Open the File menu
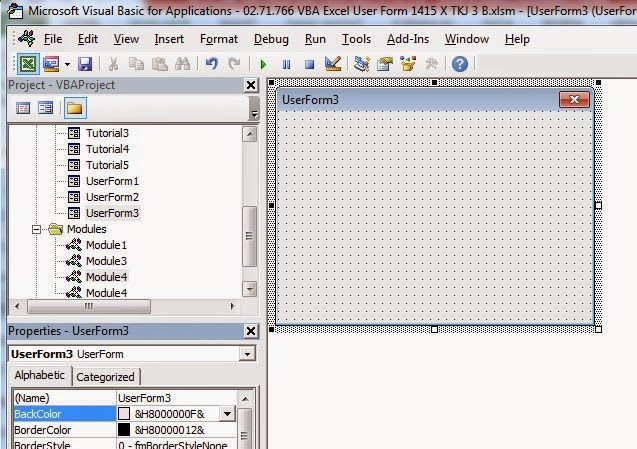 click(x=53, y=39)
